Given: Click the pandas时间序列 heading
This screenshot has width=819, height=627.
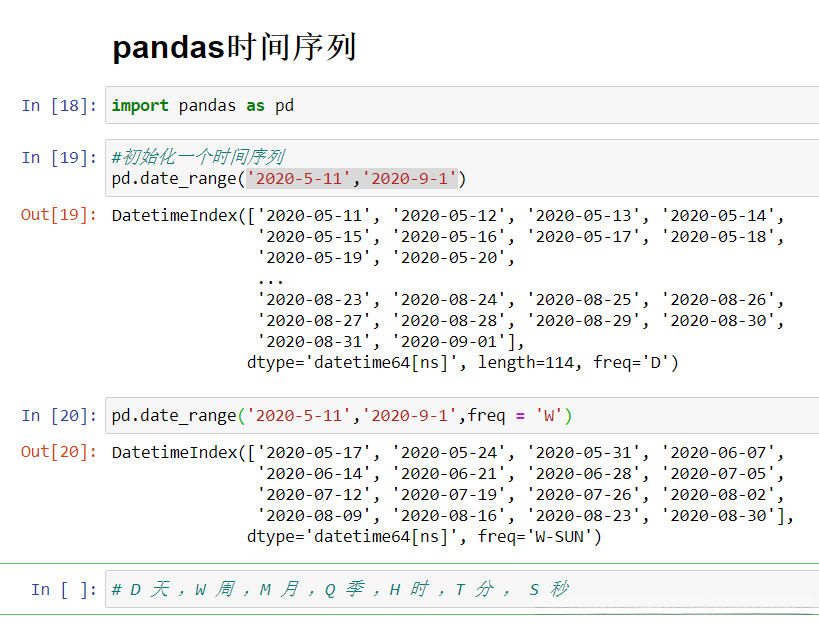Looking at the screenshot, I should coord(234,47).
